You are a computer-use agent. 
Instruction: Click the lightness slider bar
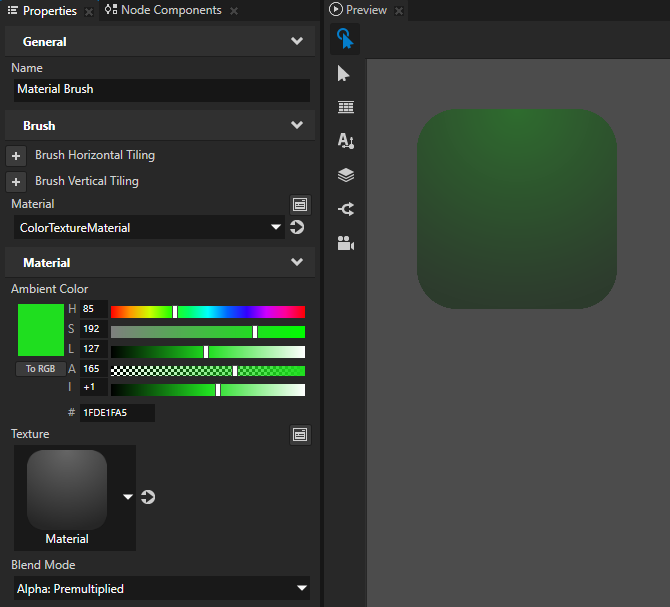208,352
